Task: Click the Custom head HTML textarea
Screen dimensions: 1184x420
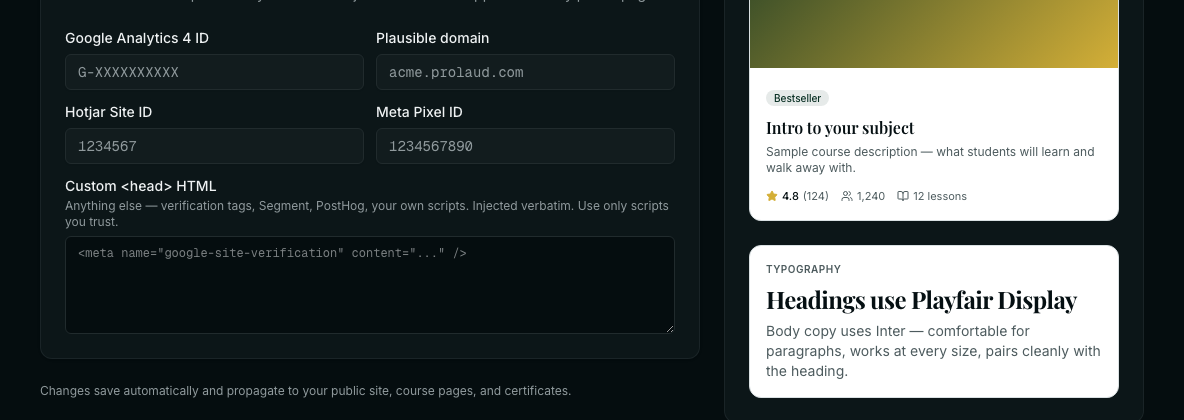Action: (x=370, y=285)
